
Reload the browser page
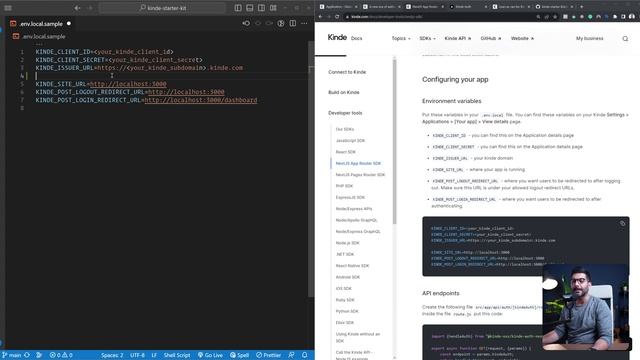point(337,17)
